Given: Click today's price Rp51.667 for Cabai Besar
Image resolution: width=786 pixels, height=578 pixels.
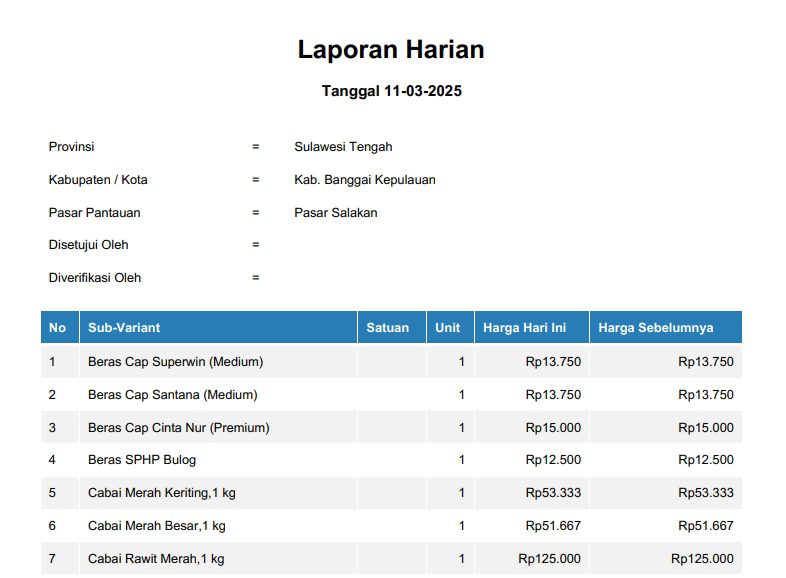Looking at the screenshot, I should [553, 526].
